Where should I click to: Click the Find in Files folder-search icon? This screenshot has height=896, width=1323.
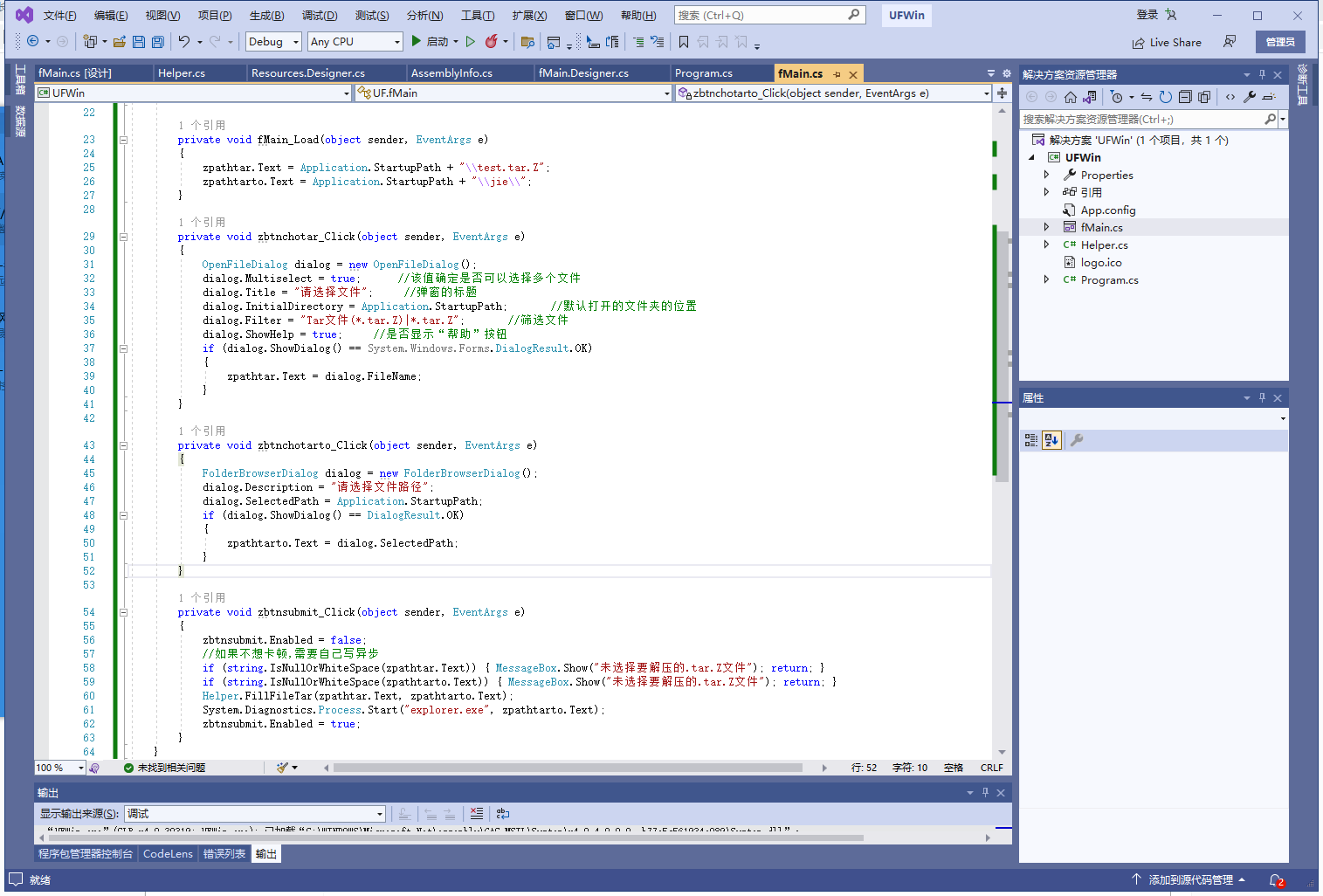click(527, 41)
